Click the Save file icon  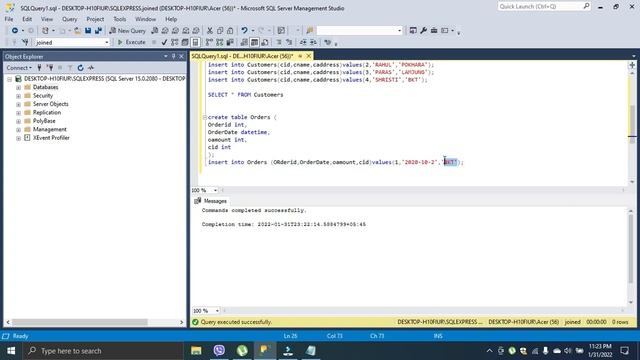88,31
